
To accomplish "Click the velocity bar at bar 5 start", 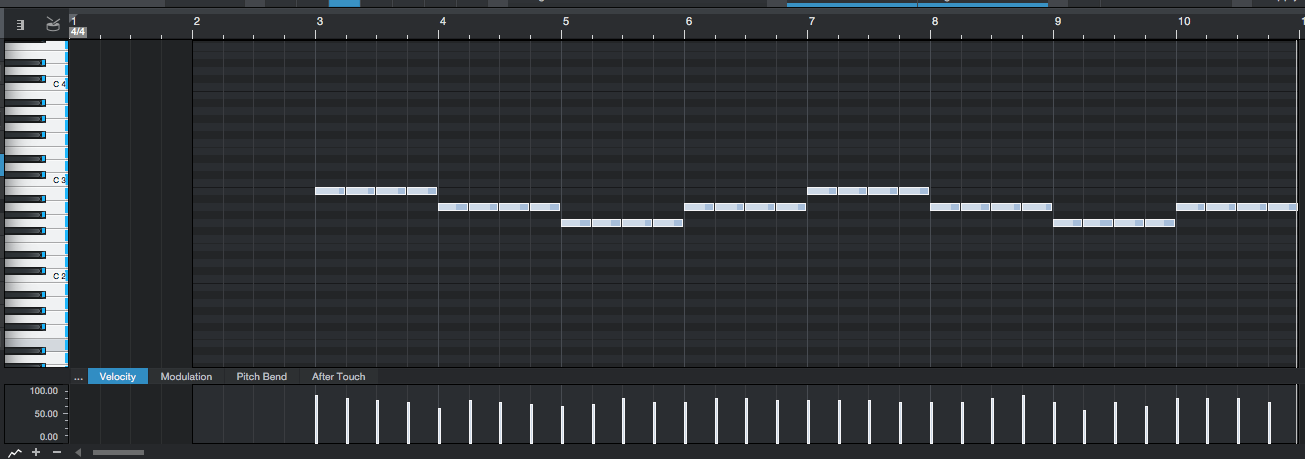I will (x=562, y=425).
